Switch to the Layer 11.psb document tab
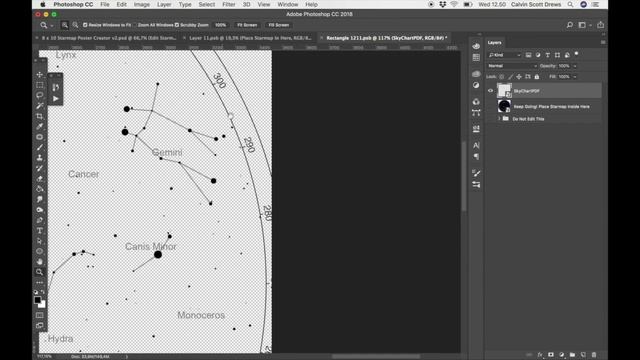 pyautogui.click(x=250, y=38)
